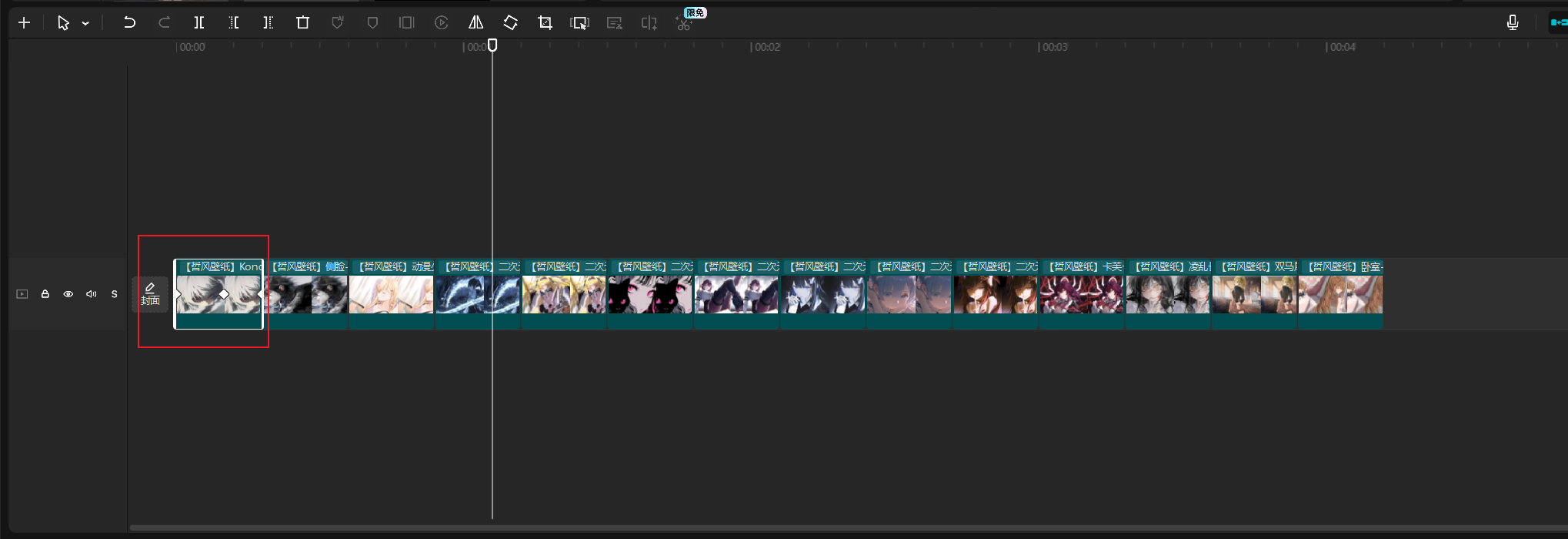This screenshot has width=1568, height=539.
Task: Click the microphone record icon
Action: pos(1513,23)
